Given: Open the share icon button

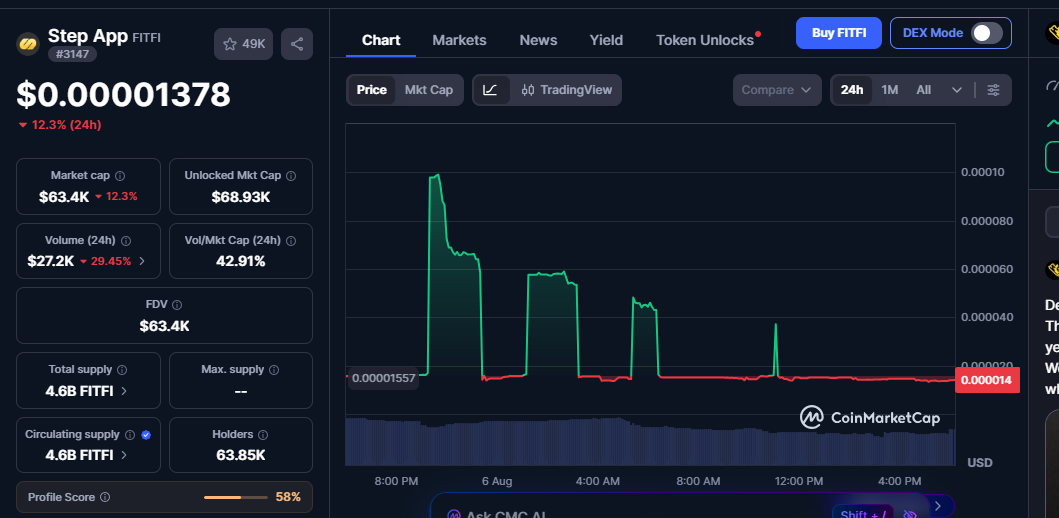Looking at the screenshot, I should point(296,44).
